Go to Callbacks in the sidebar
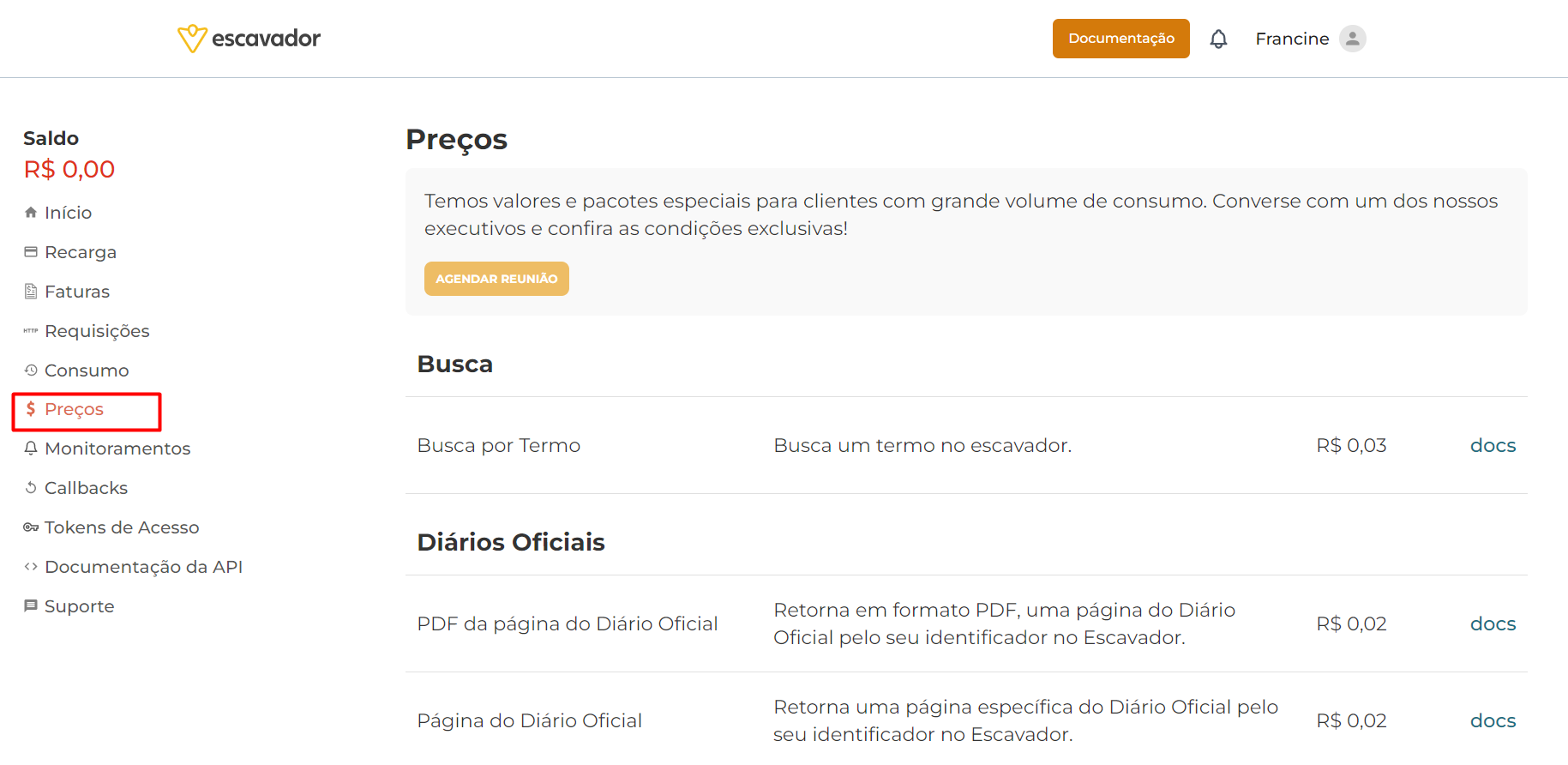 tap(86, 488)
